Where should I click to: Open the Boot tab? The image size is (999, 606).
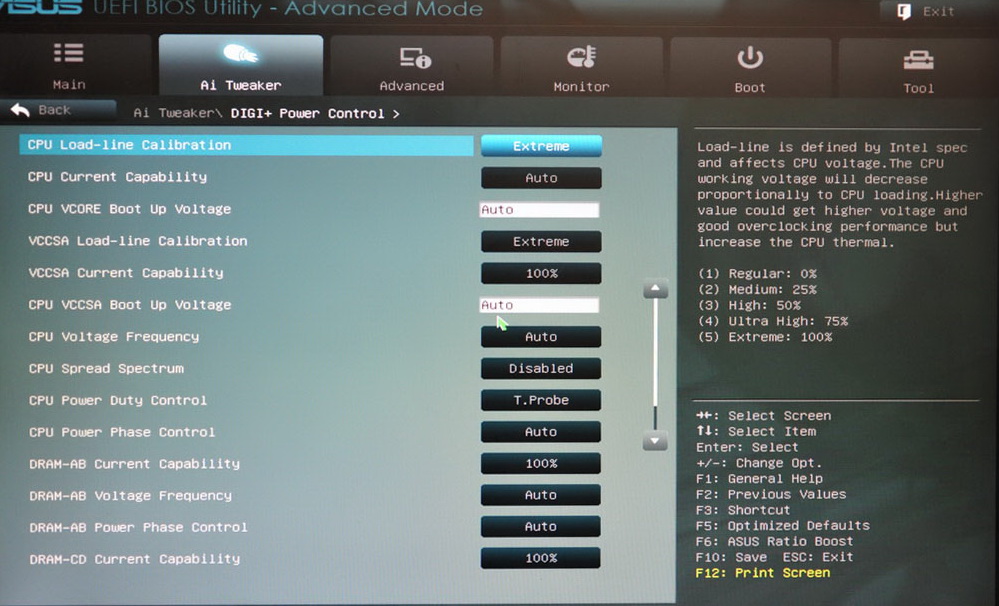[750, 68]
